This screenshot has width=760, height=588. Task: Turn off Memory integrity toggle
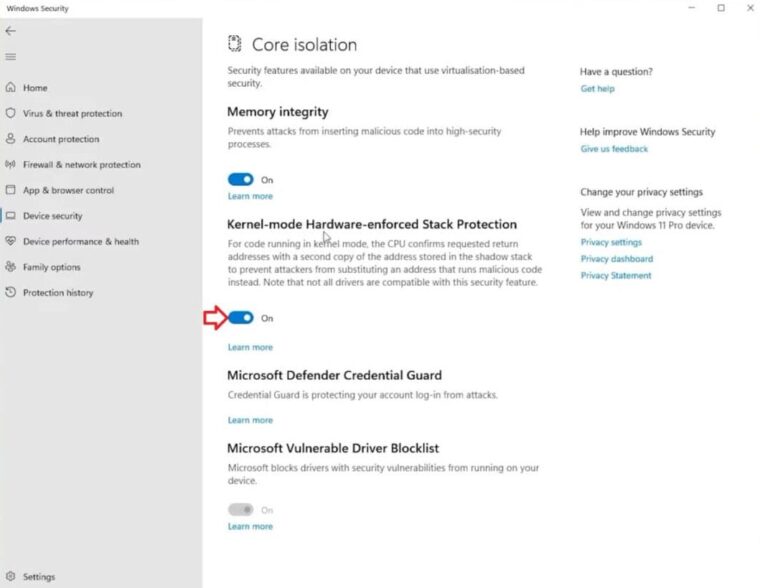pos(240,179)
